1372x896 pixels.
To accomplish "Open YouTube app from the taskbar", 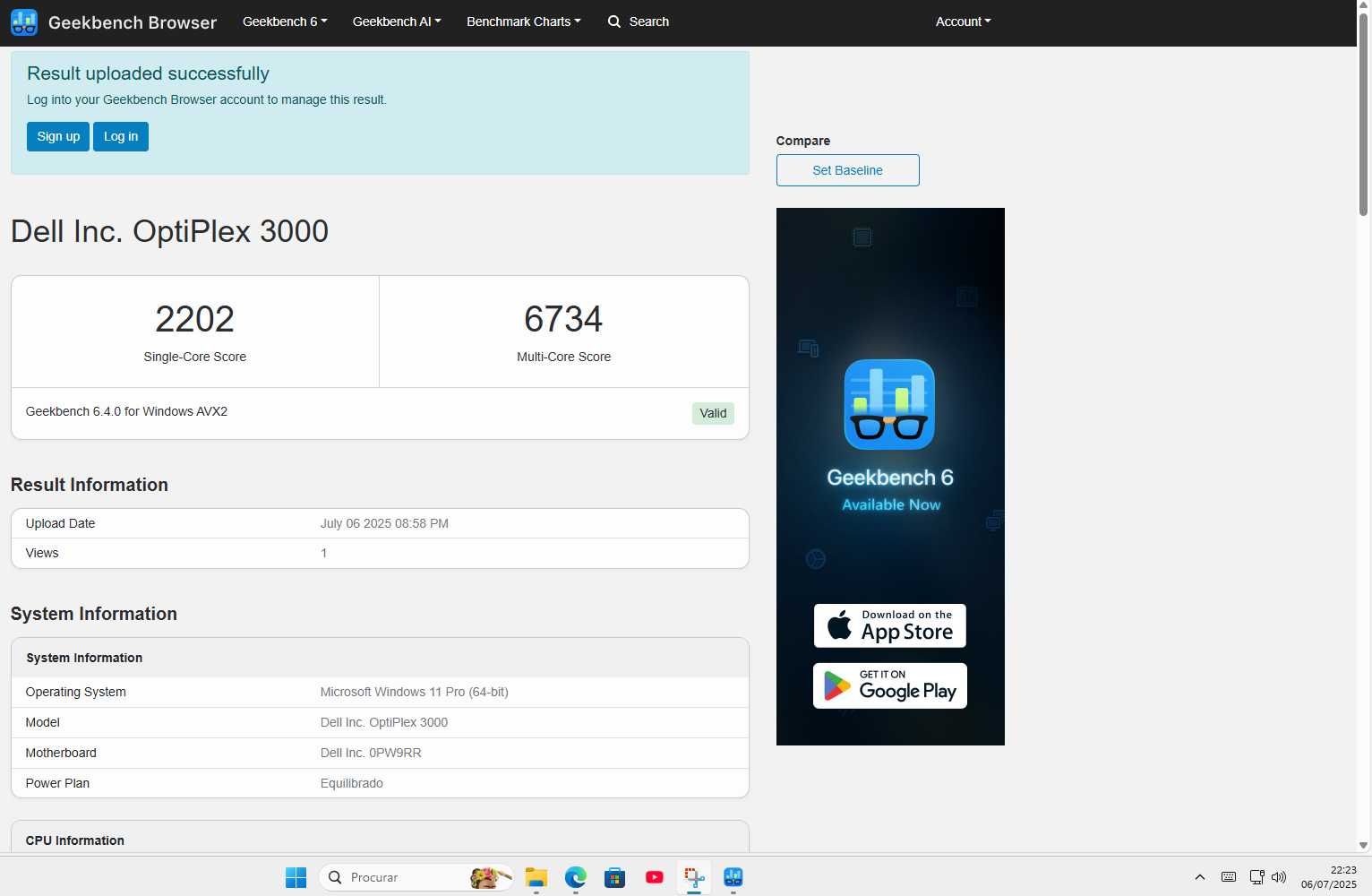I will point(655,877).
